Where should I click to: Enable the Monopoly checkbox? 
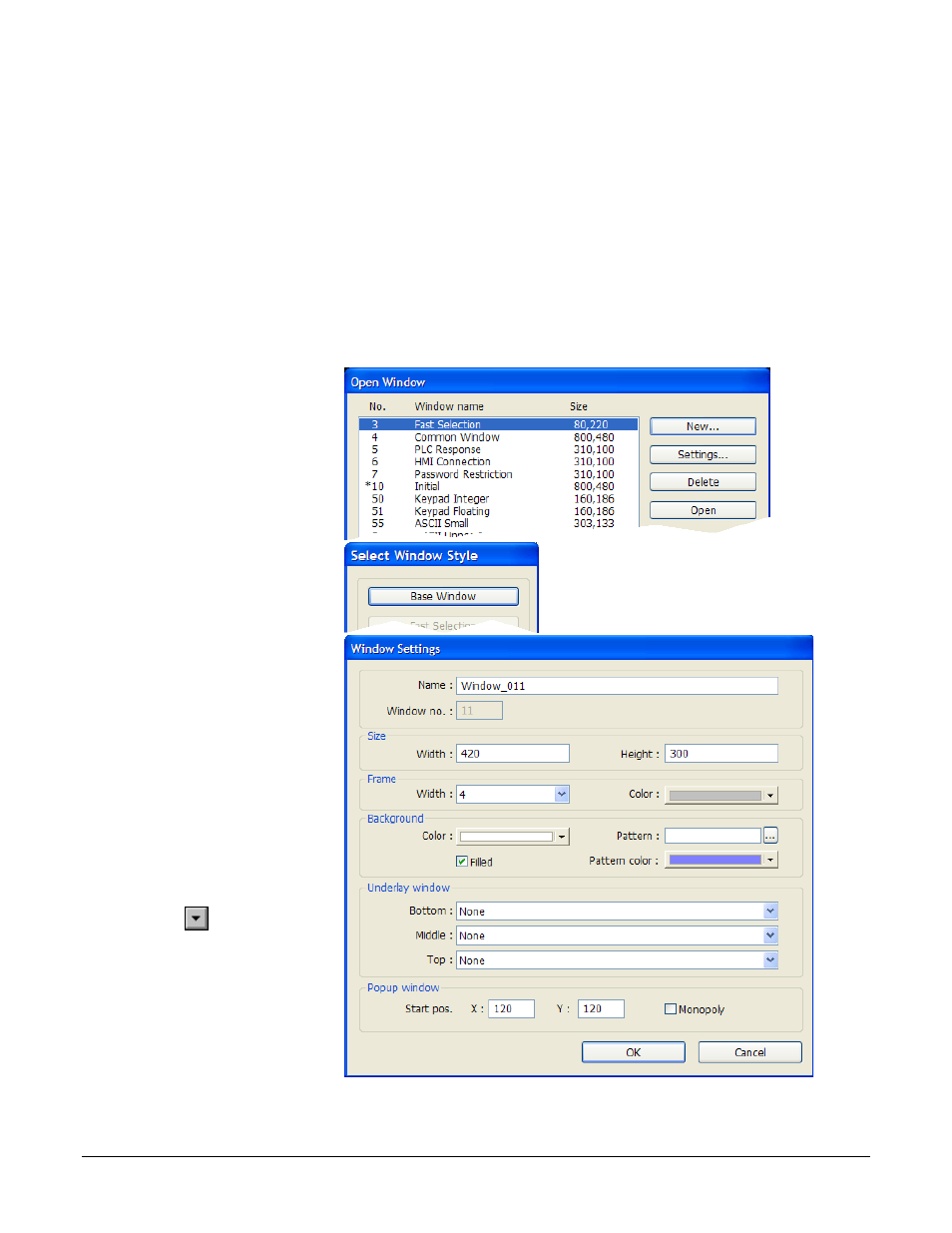671,1008
